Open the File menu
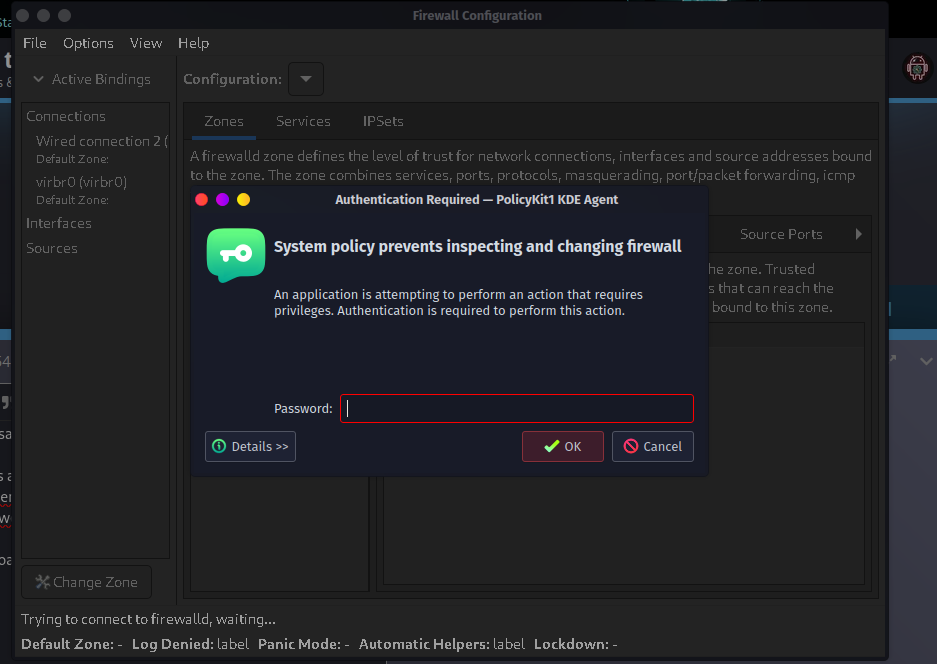 [x=35, y=43]
